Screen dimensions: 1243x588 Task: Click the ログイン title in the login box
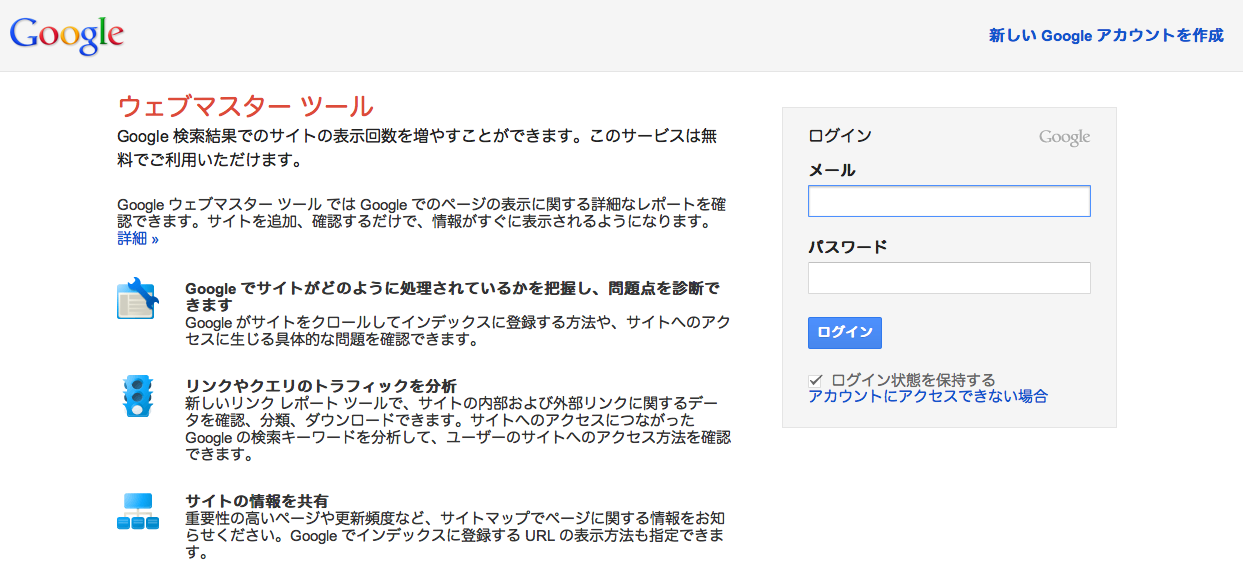[840, 136]
